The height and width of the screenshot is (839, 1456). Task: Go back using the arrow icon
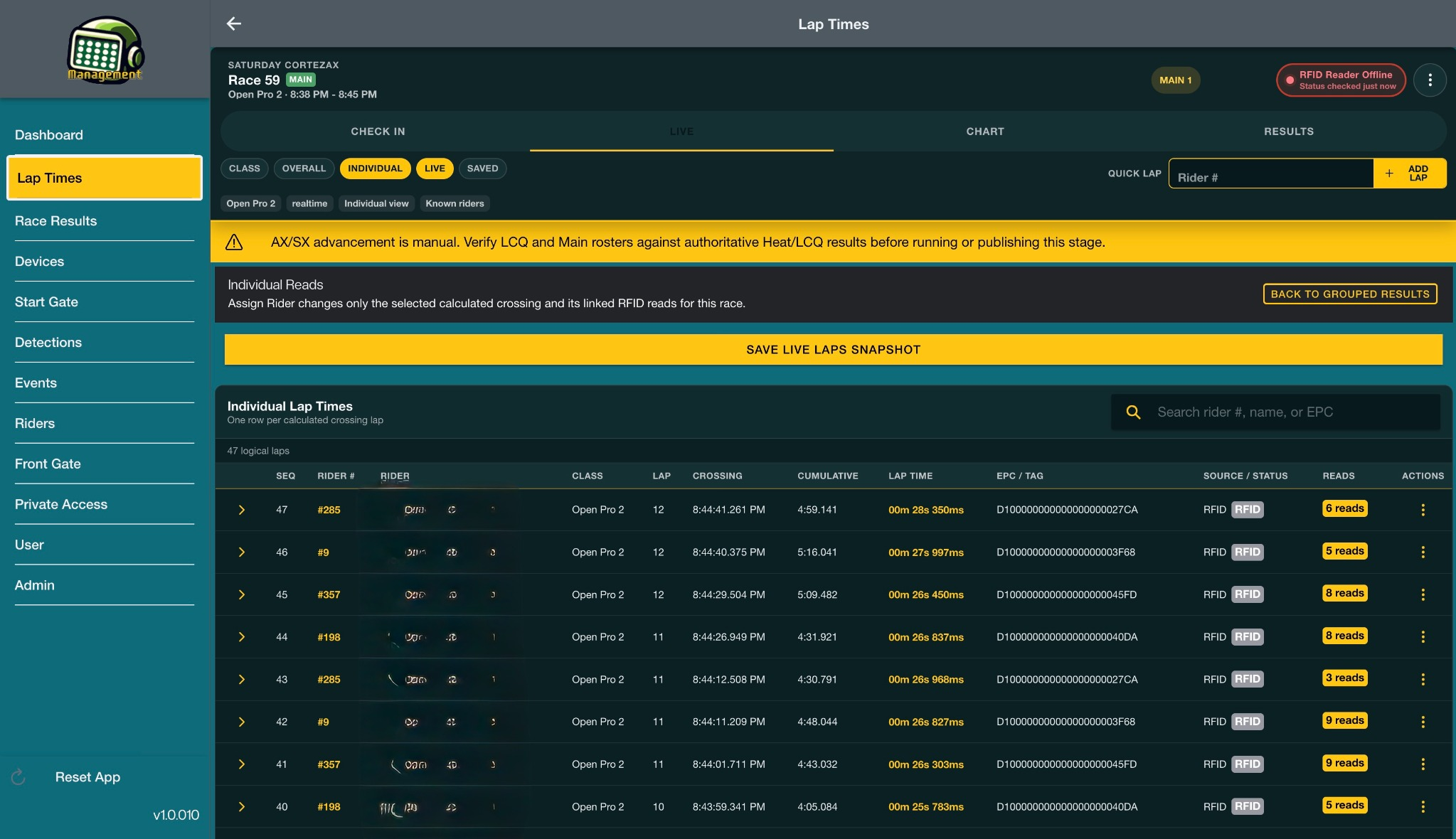pyautogui.click(x=234, y=23)
